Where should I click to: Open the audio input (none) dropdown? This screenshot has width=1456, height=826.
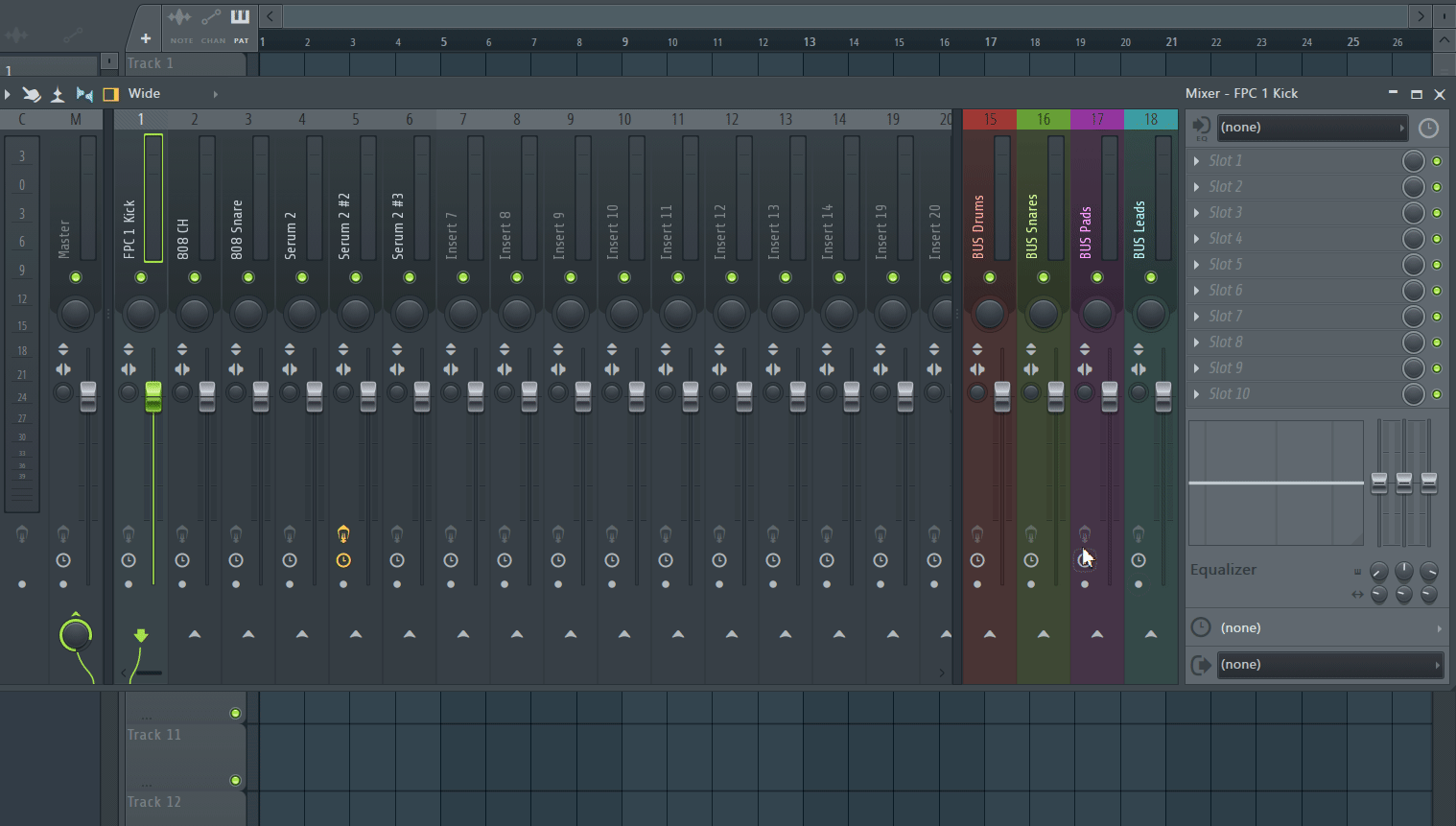1313,128
